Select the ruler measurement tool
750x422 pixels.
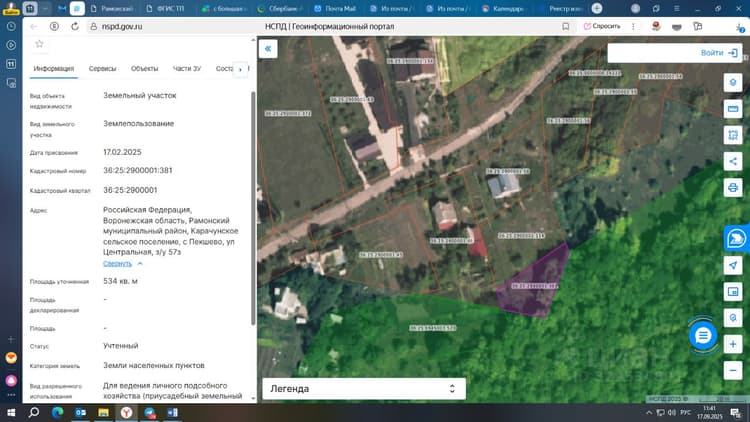732,109
